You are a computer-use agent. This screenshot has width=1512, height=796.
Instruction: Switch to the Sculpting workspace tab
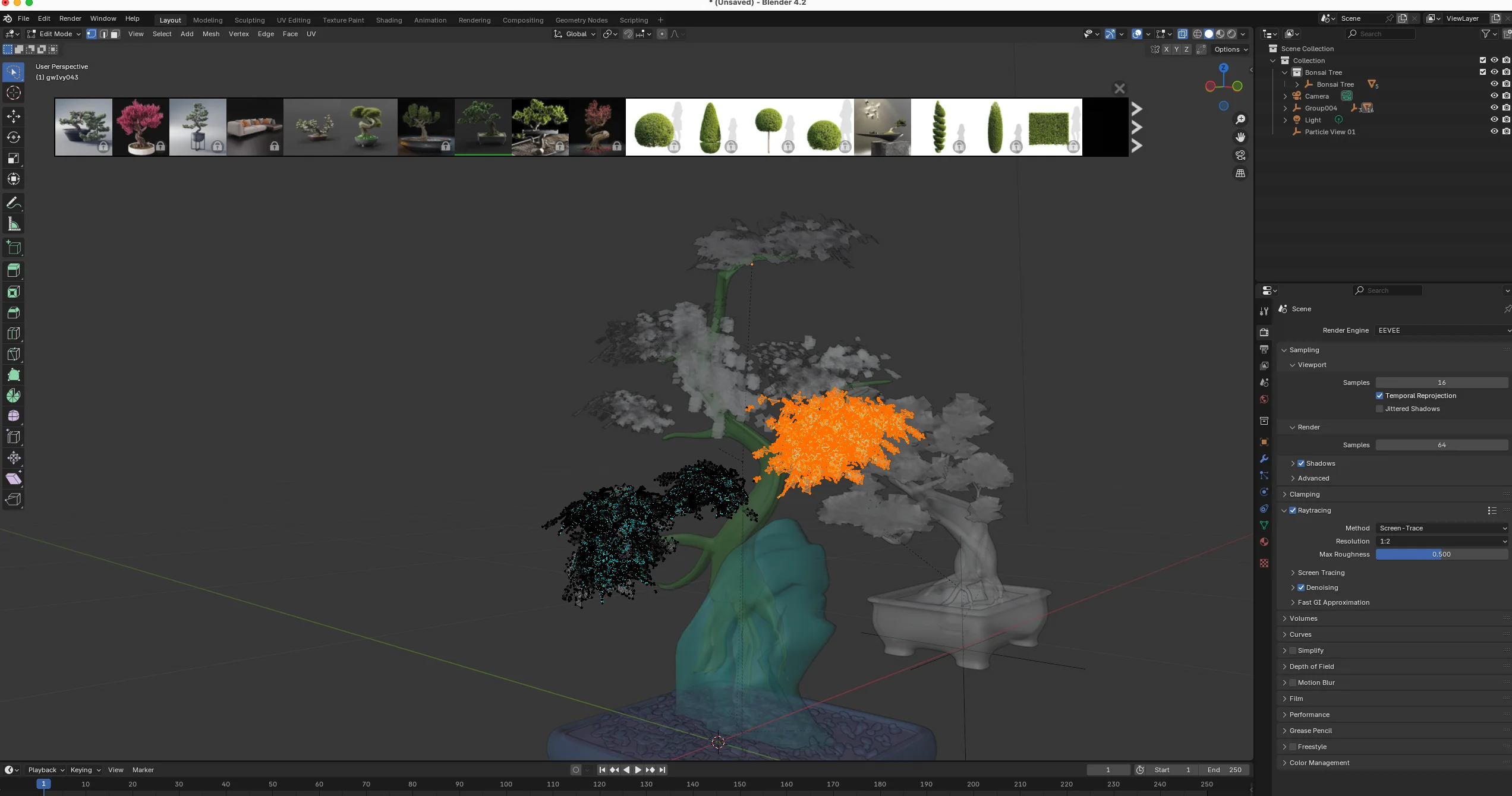click(x=250, y=20)
